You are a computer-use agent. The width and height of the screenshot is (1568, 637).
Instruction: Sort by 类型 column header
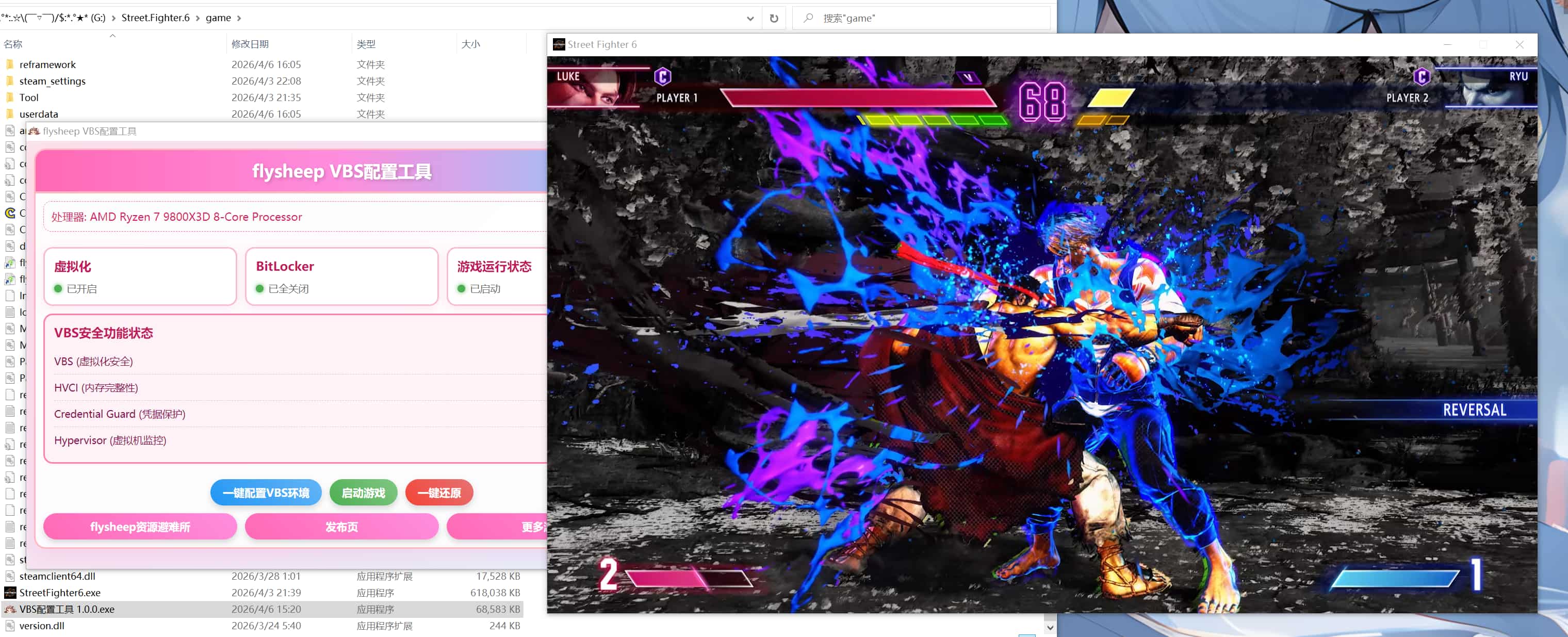pos(366,44)
